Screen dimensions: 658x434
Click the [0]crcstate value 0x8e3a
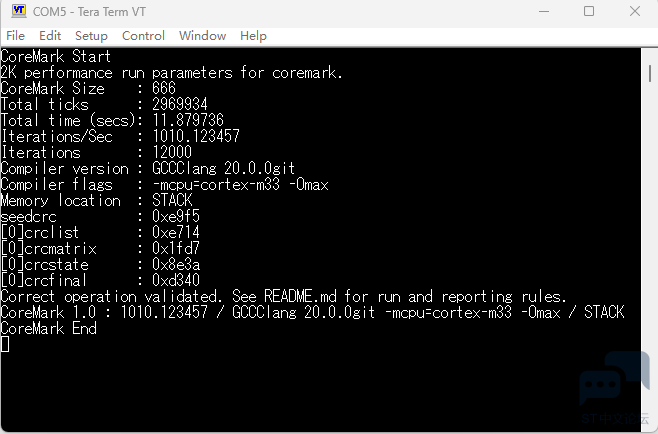pyautogui.click(x=175, y=264)
